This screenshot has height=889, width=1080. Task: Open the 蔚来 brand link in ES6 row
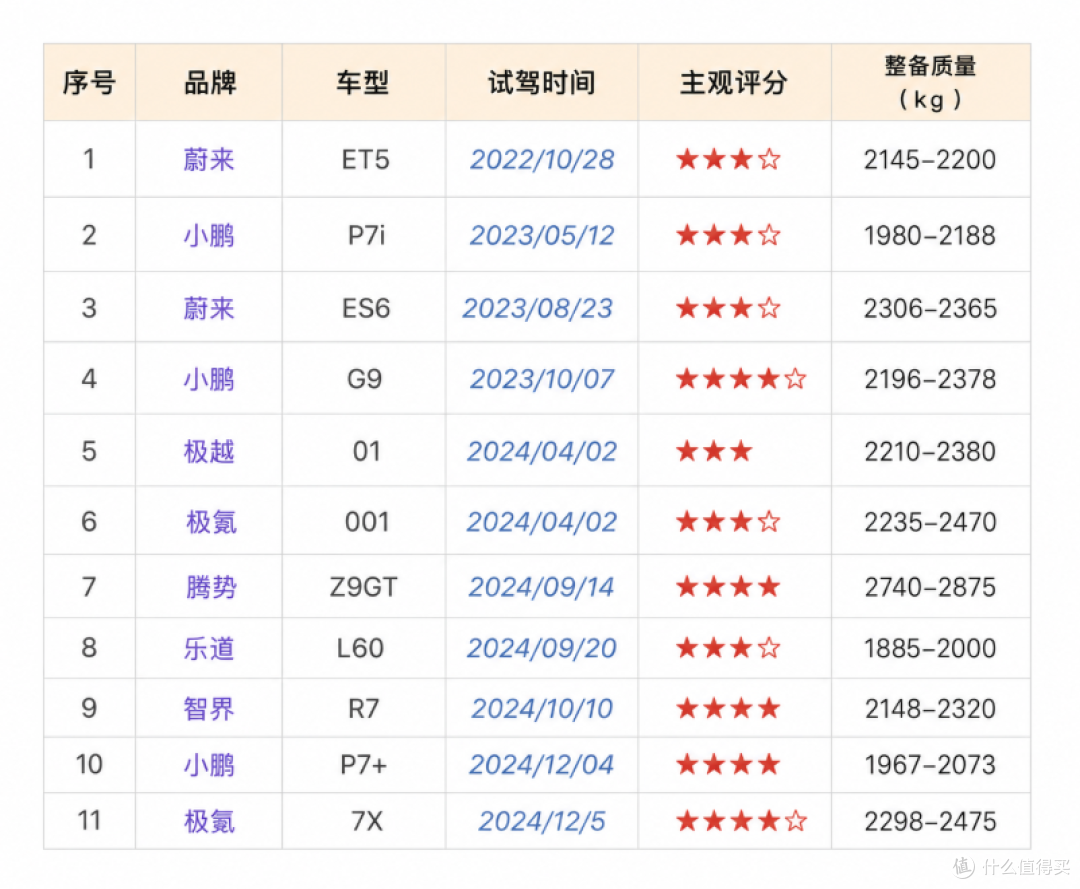point(209,308)
